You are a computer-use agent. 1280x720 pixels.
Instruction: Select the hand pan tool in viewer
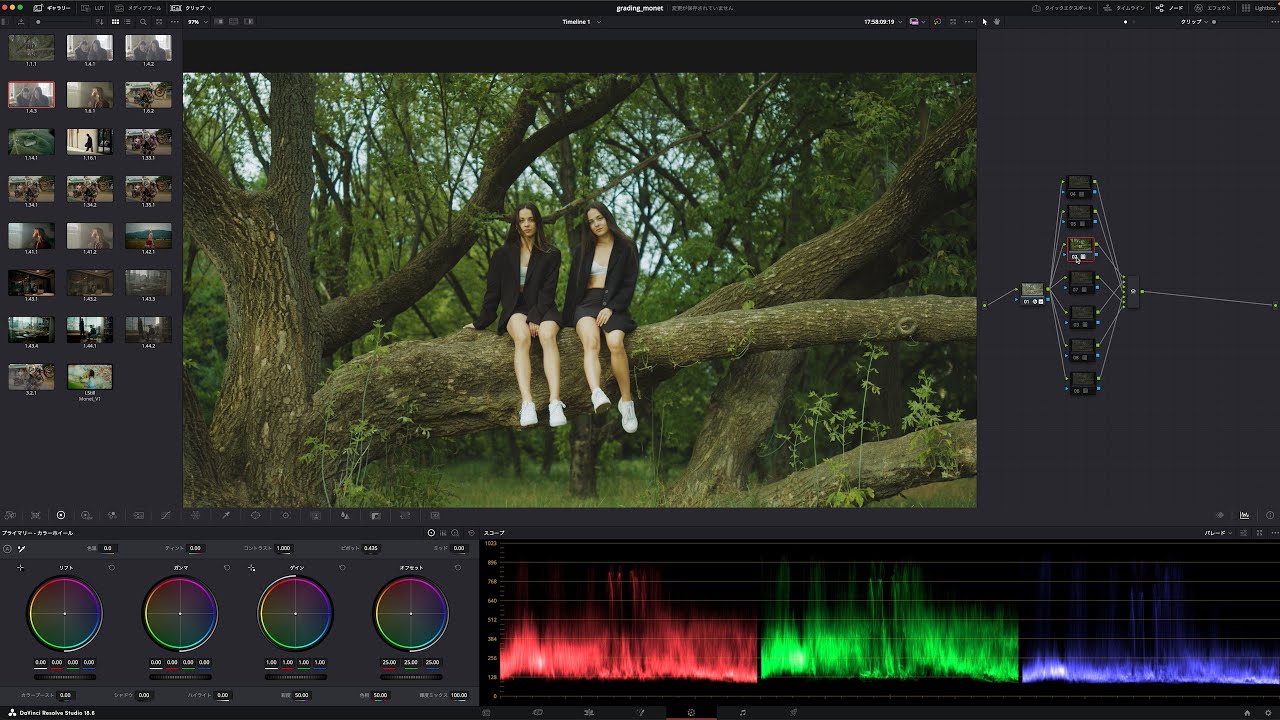point(997,21)
